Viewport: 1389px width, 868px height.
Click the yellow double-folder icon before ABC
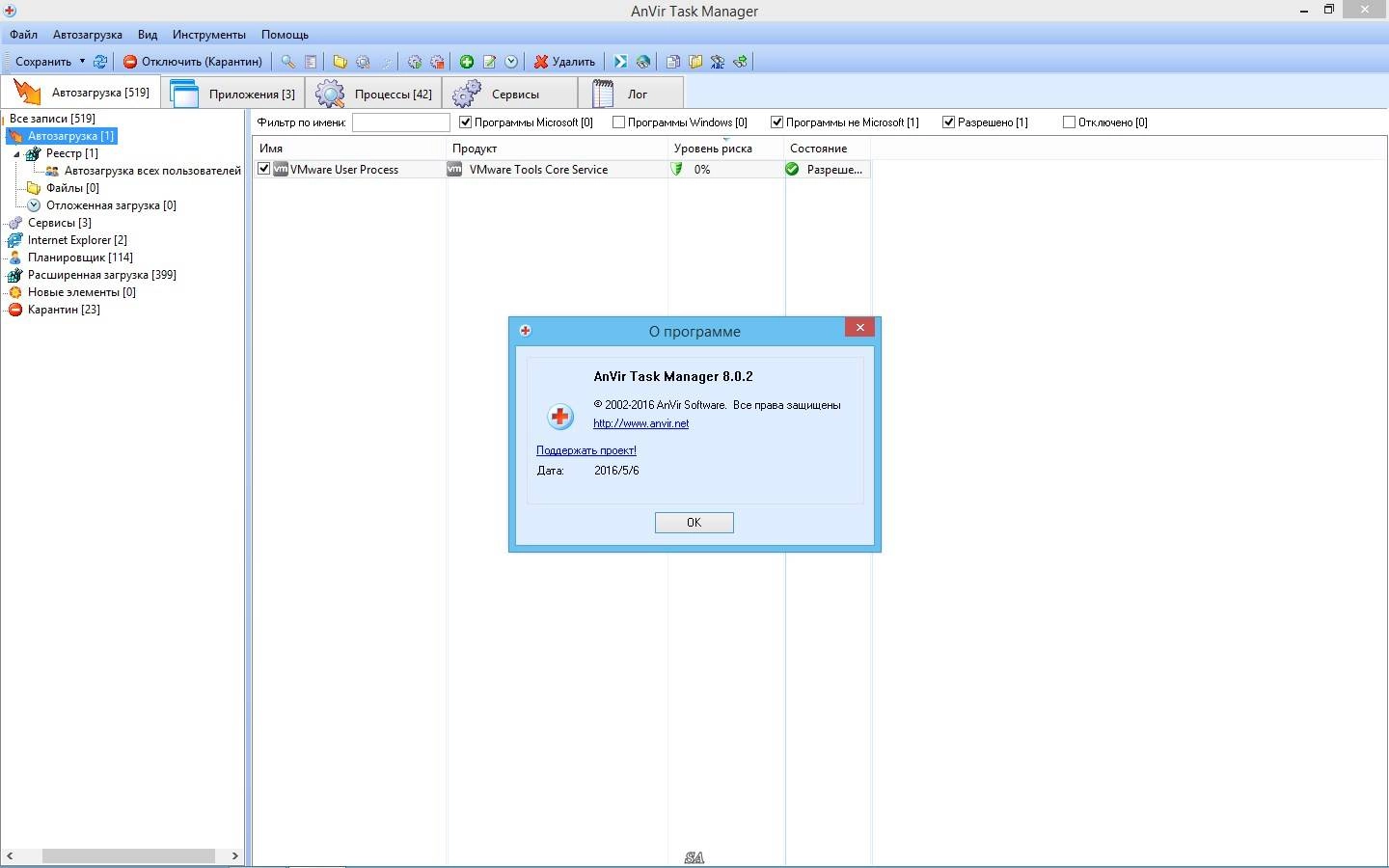pyautogui.click(x=695, y=62)
